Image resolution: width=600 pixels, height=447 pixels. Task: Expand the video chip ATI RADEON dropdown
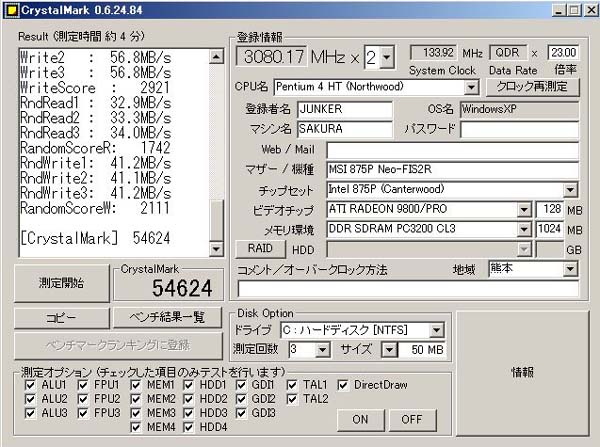click(x=523, y=209)
